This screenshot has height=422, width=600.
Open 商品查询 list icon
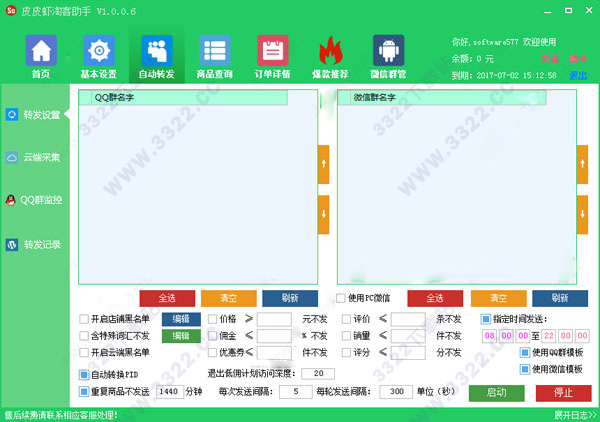point(215,51)
